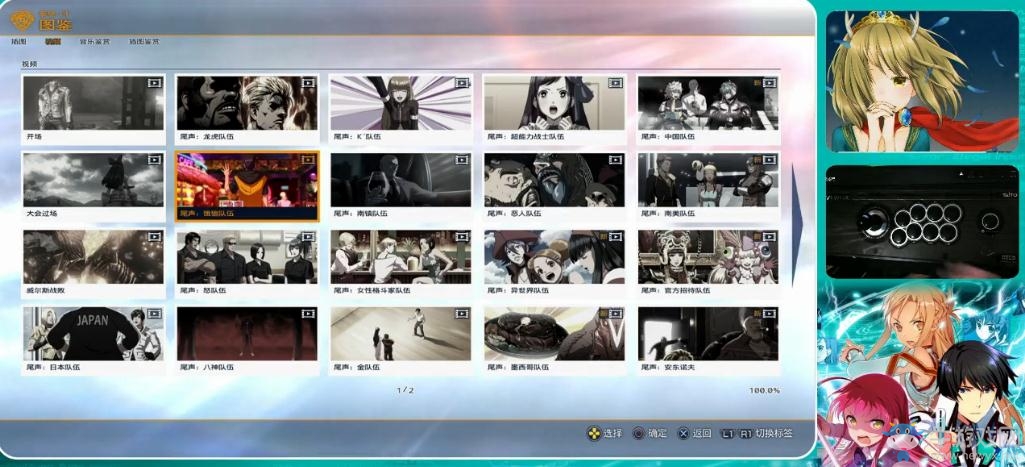Click the 图鉴 gallery title
This screenshot has width=1025, height=467.
(x=56, y=24)
